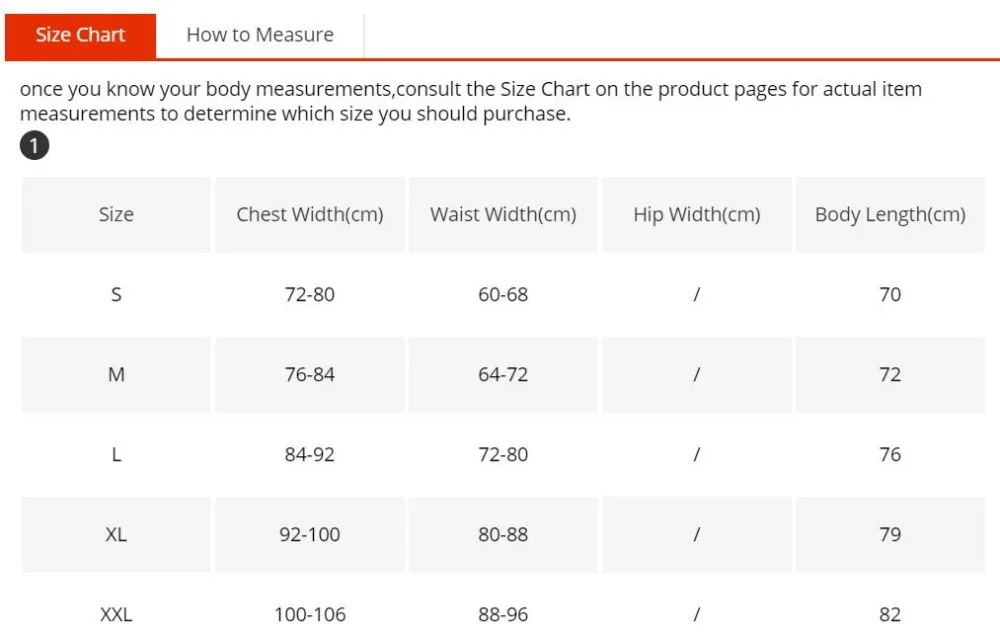Screen dimensions: 1000x644
Task: Click the M size row label
Action: (116, 374)
